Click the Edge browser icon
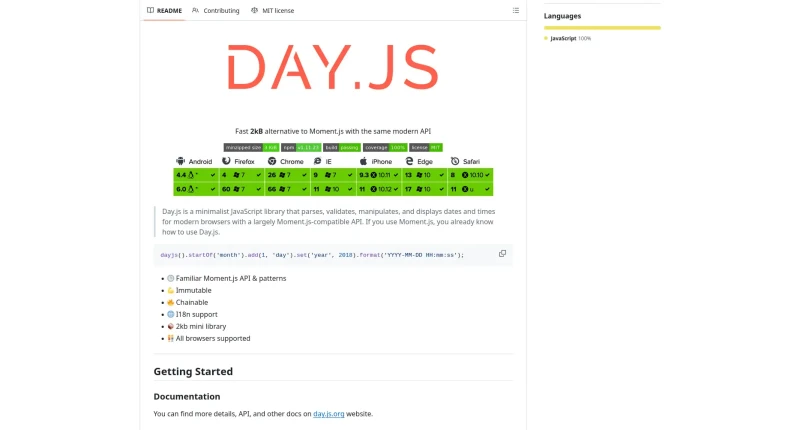 pyautogui.click(x=409, y=161)
